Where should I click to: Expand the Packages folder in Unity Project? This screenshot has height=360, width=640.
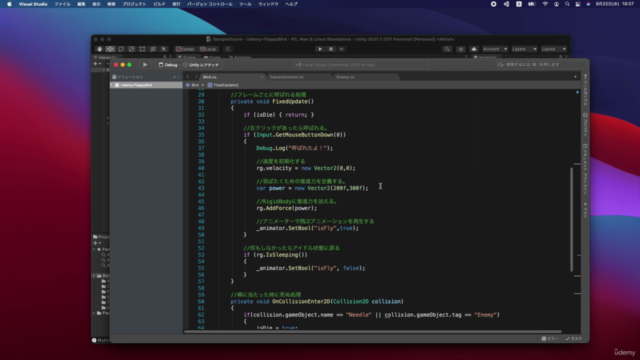point(94,313)
